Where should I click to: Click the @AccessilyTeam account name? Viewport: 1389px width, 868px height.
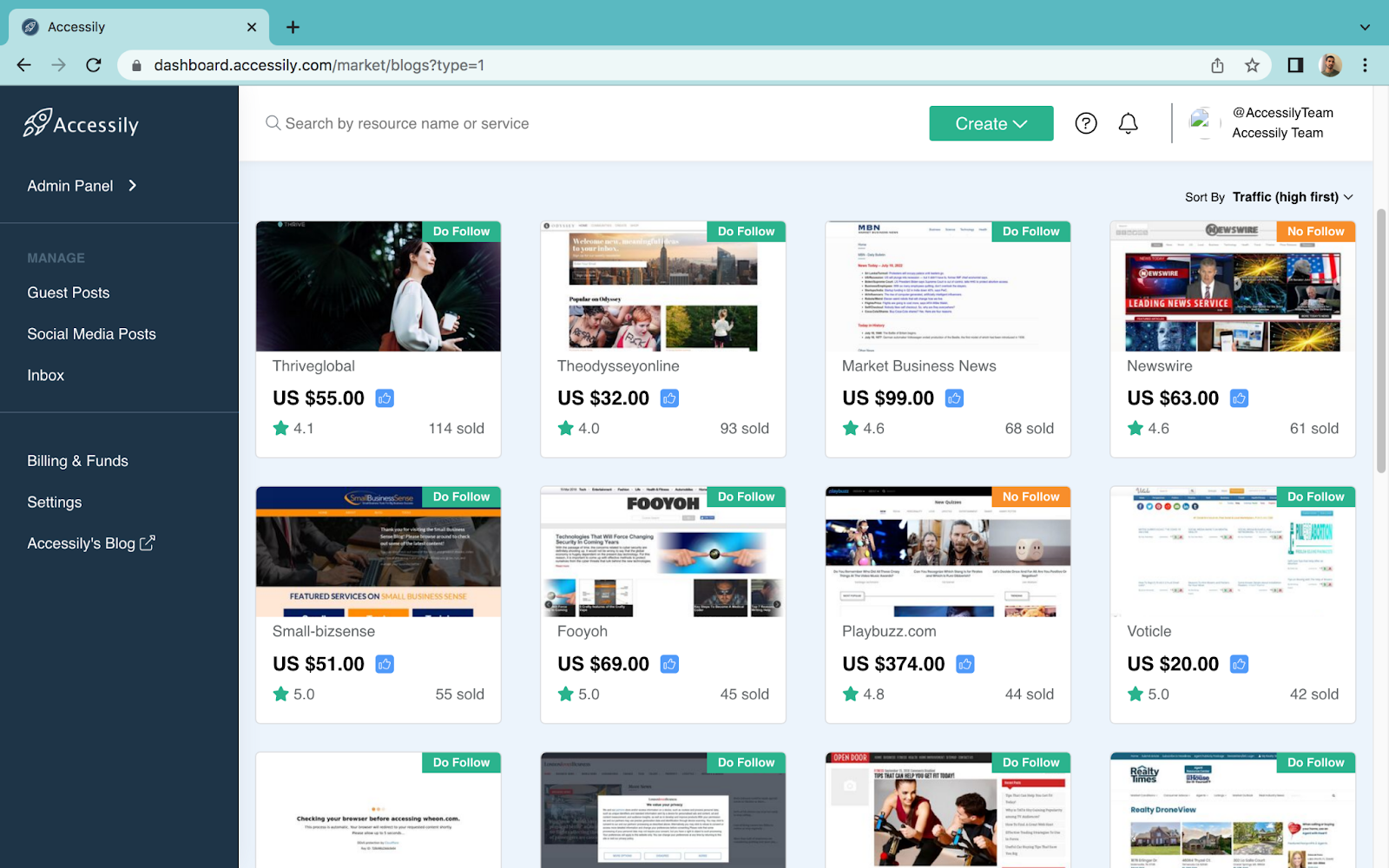[1282, 113]
